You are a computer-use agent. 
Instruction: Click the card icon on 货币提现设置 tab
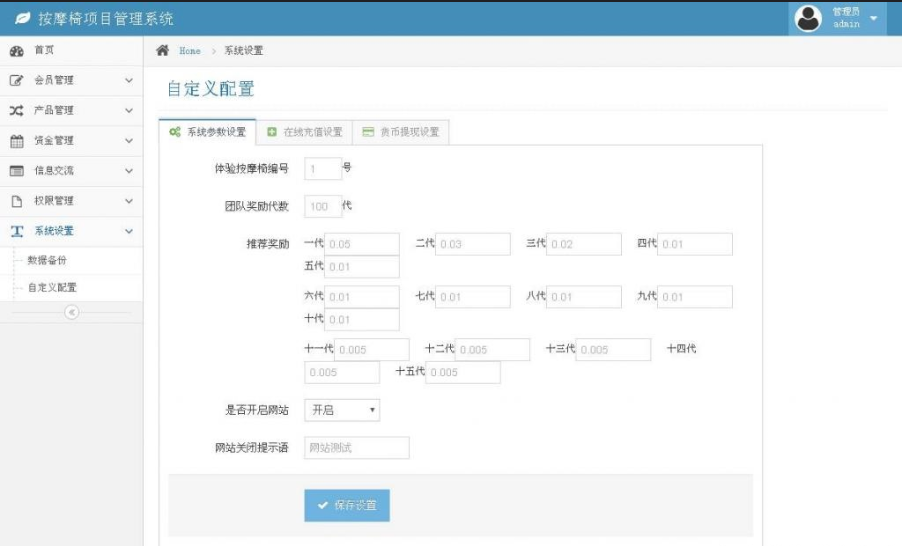368,132
